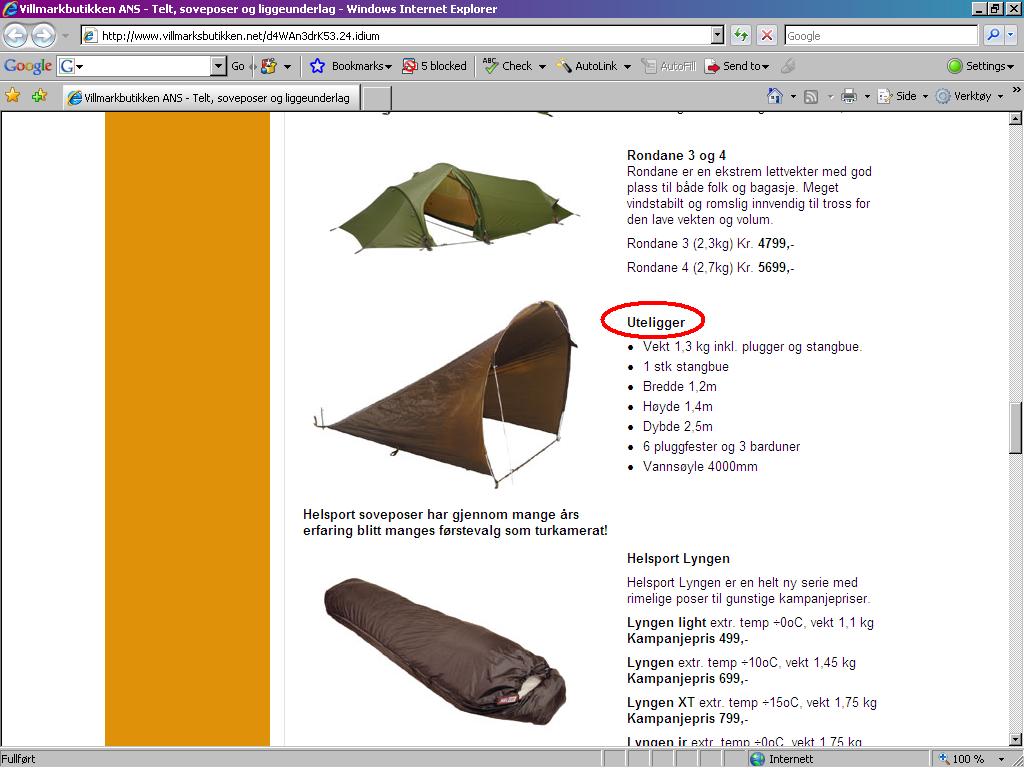The height and width of the screenshot is (768, 1024).
Task: Open Google Toolbar Settings with green dot
Action: coord(980,66)
